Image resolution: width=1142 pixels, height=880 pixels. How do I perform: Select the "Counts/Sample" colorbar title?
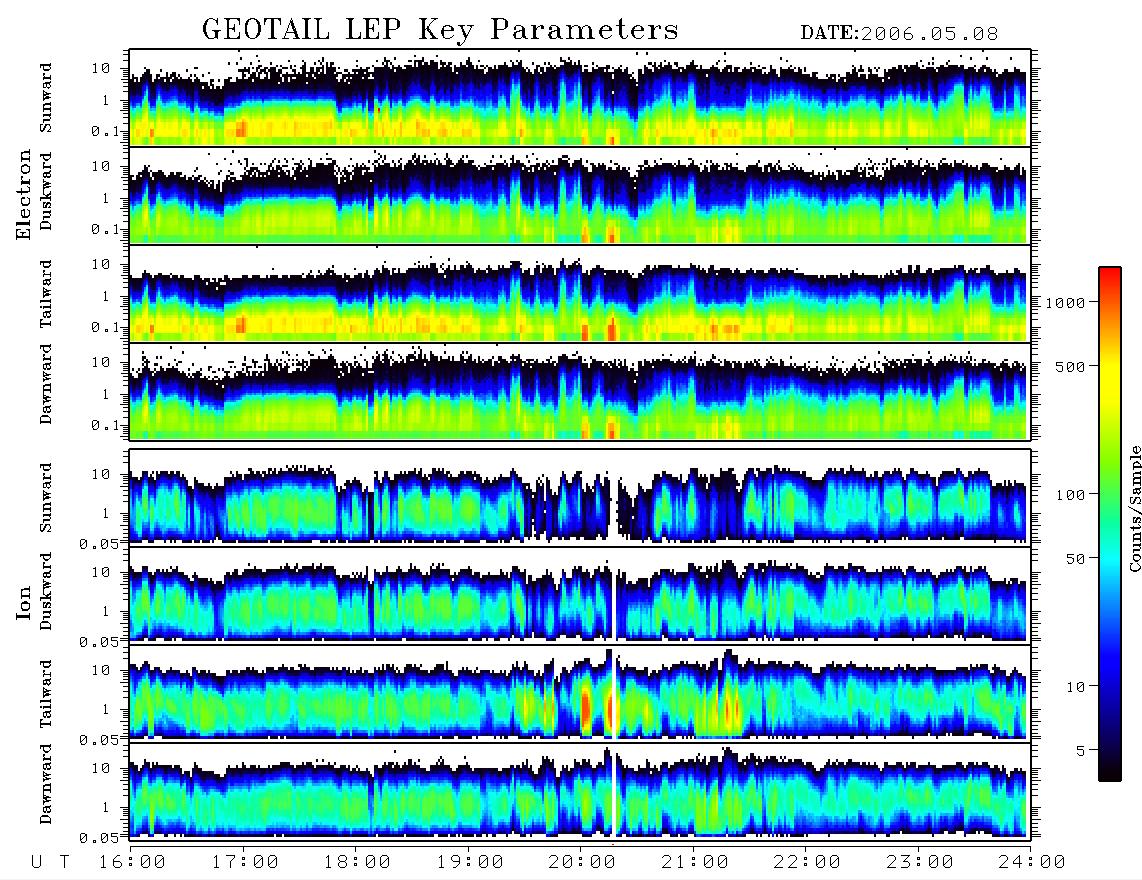pyautogui.click(x=1134, y=508)
